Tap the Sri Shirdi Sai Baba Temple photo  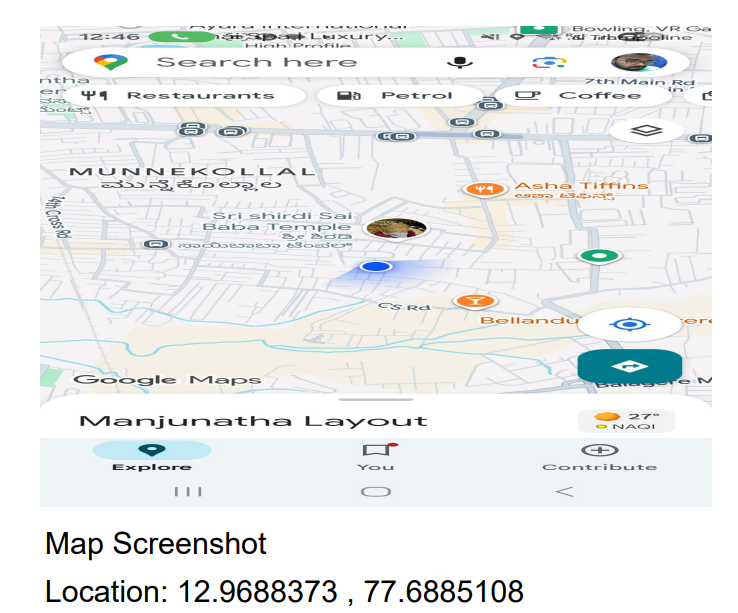click(x=397, y=229)
